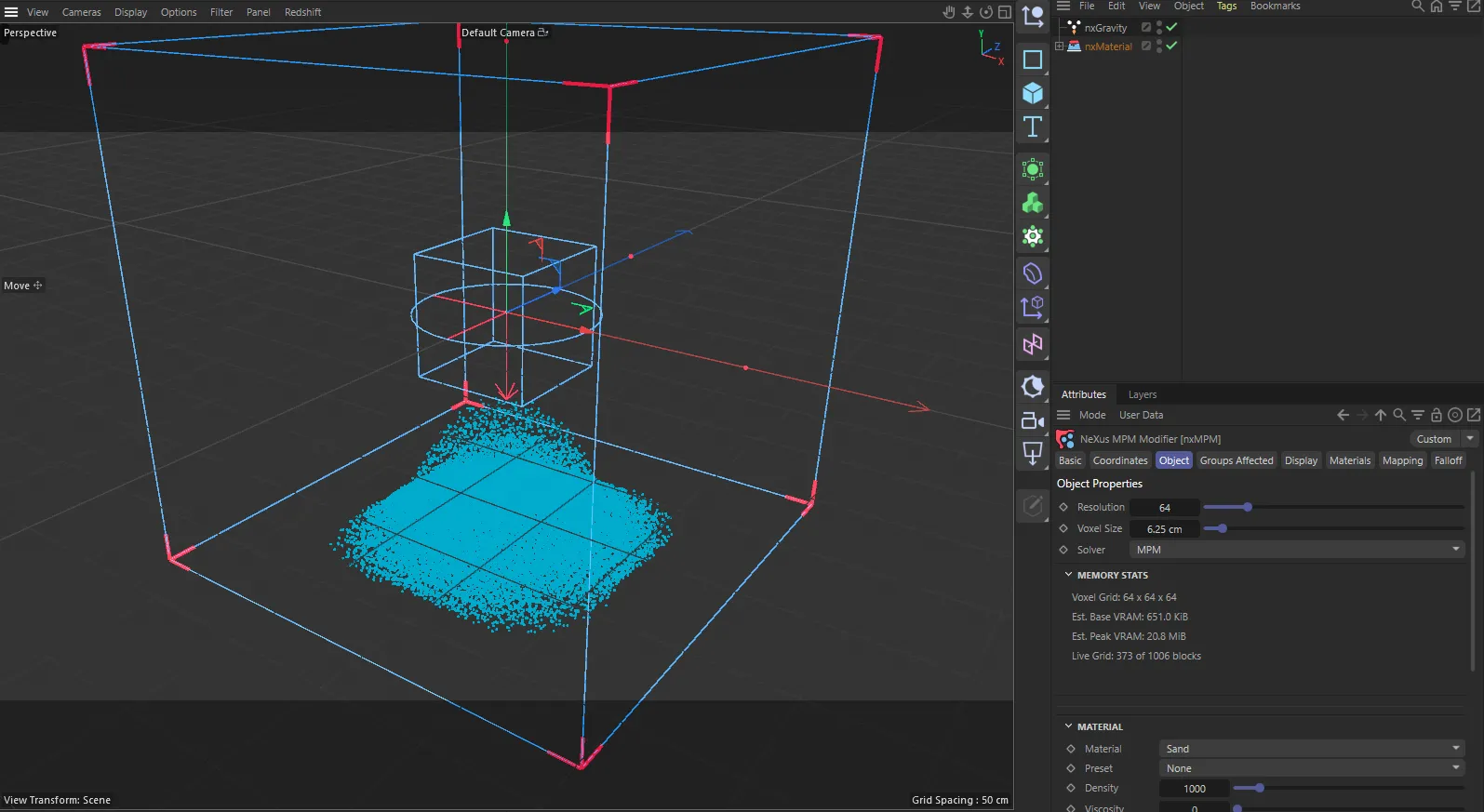This screenshot has width=1484, height=812.
Task: Go back in Attribute Manager history
Action: [1343, 415]
